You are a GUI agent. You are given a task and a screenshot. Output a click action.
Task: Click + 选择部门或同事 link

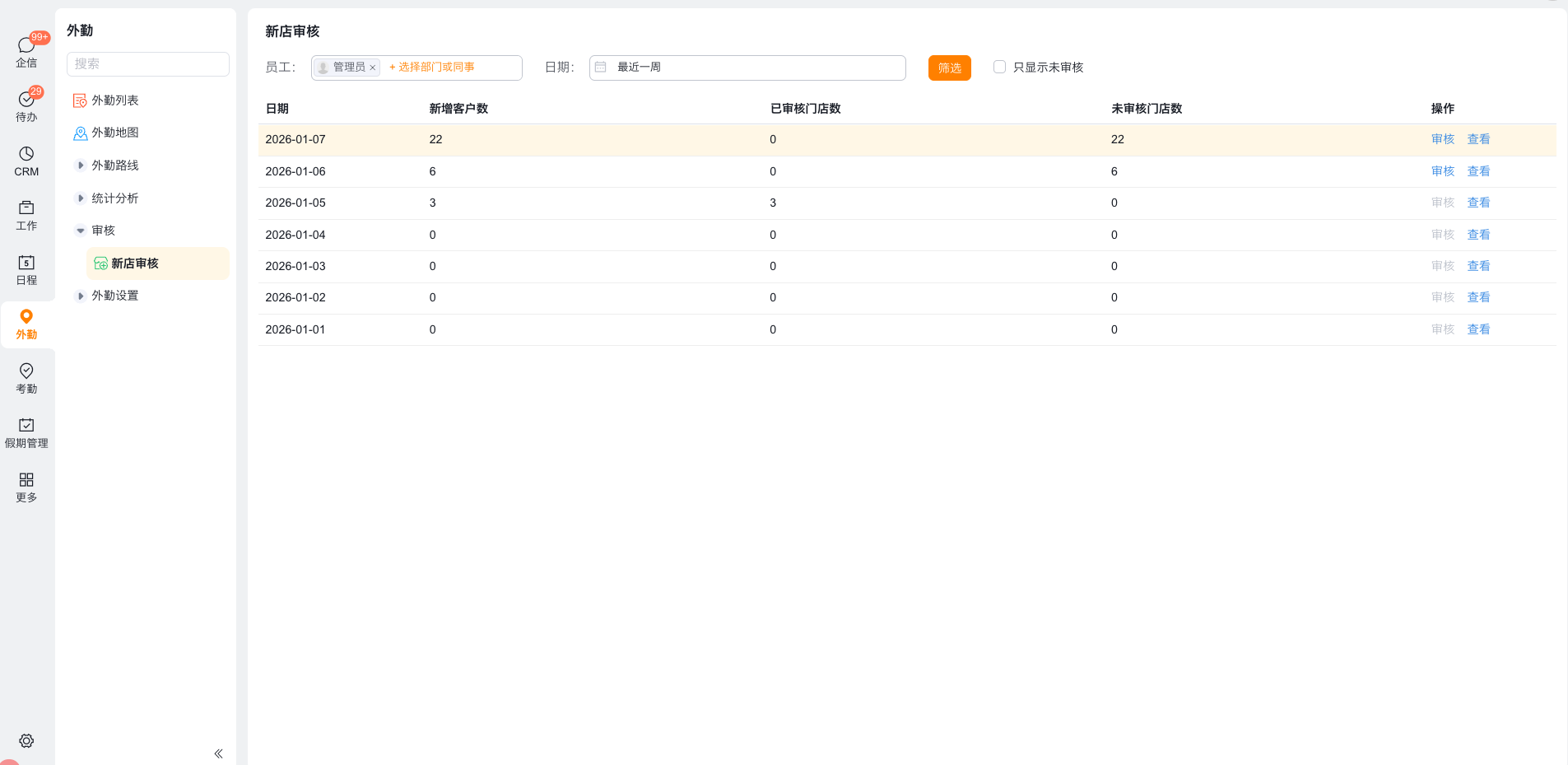click(x=432, y=67)
